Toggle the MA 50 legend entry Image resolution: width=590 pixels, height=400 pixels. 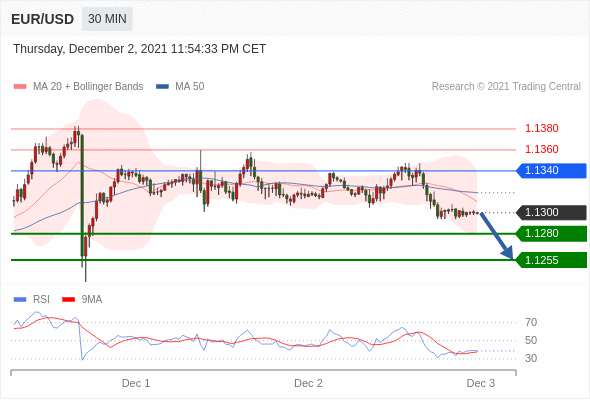point(180,87)
